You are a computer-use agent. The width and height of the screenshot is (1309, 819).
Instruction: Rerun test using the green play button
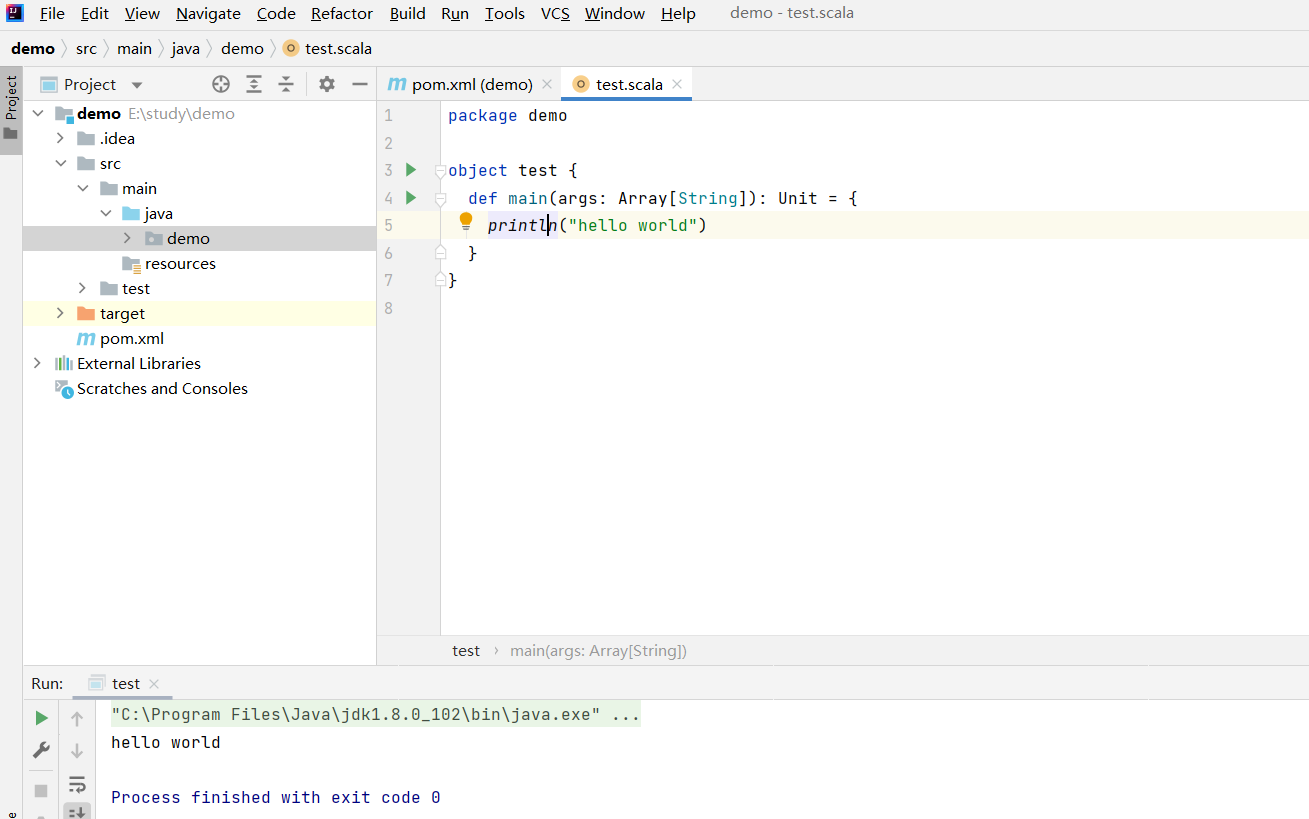tap(41, 718)
